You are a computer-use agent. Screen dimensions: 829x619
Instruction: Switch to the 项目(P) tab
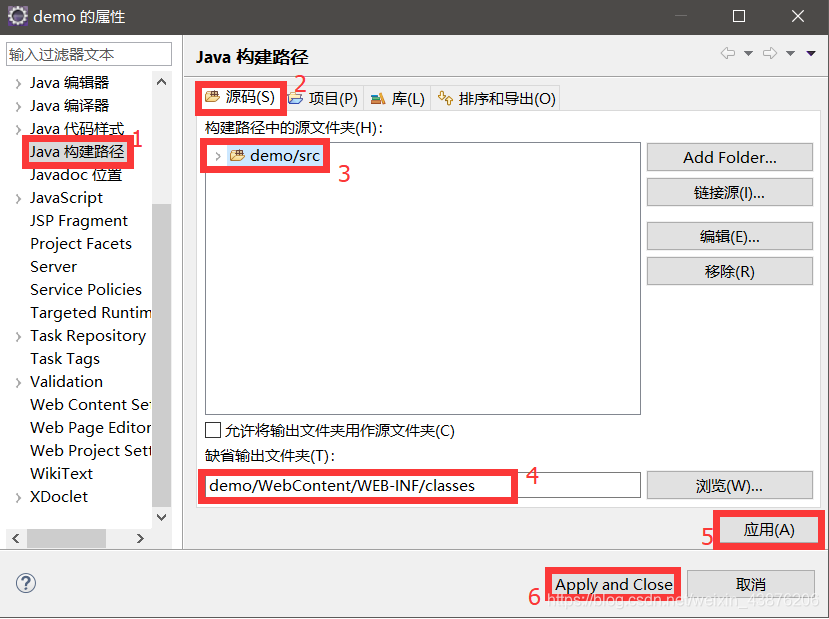pos(324,98)
